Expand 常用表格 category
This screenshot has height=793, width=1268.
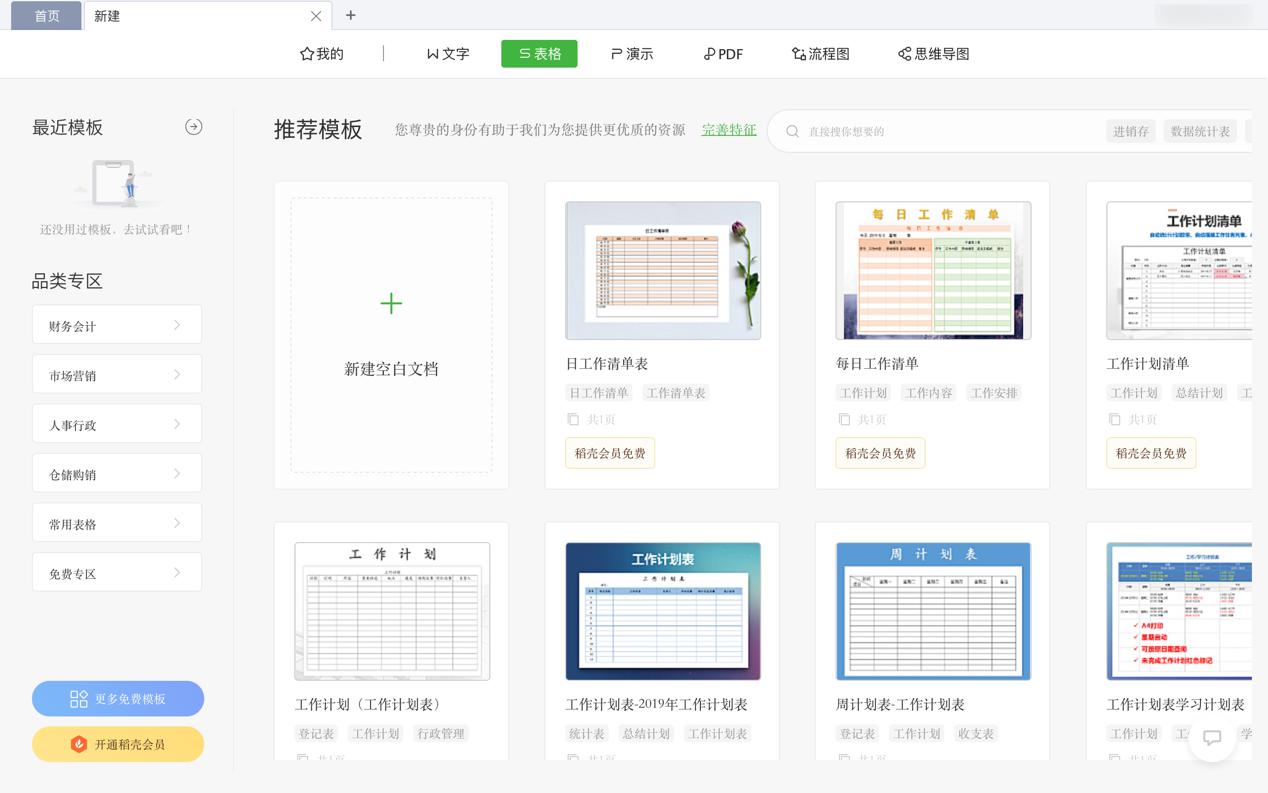click(x=117, y=523)
